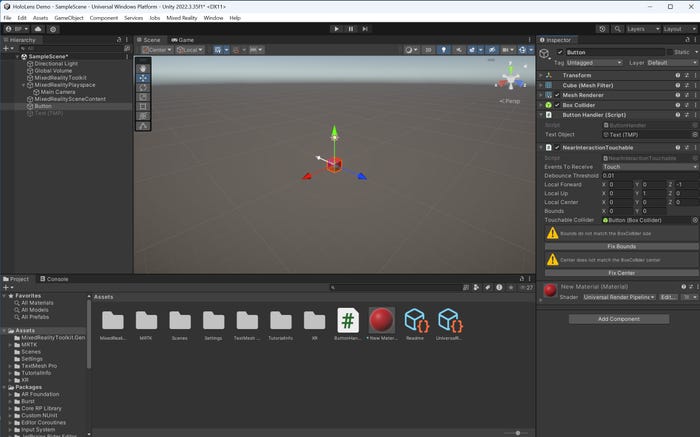Viewport: 700px width, 437px height.
Task: Click the New Material red sphere swatch
Action: 550,291
